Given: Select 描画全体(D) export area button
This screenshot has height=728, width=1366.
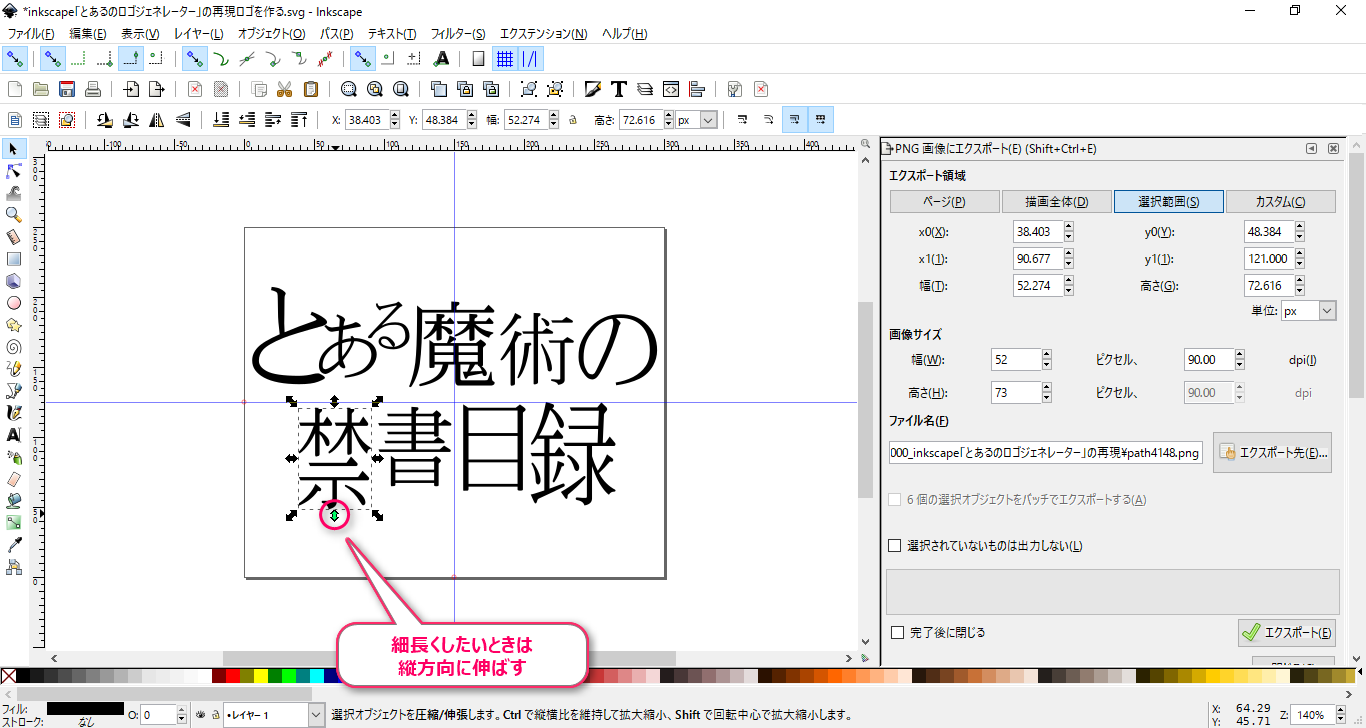Looking at the screenshot, I should 1056,201.
